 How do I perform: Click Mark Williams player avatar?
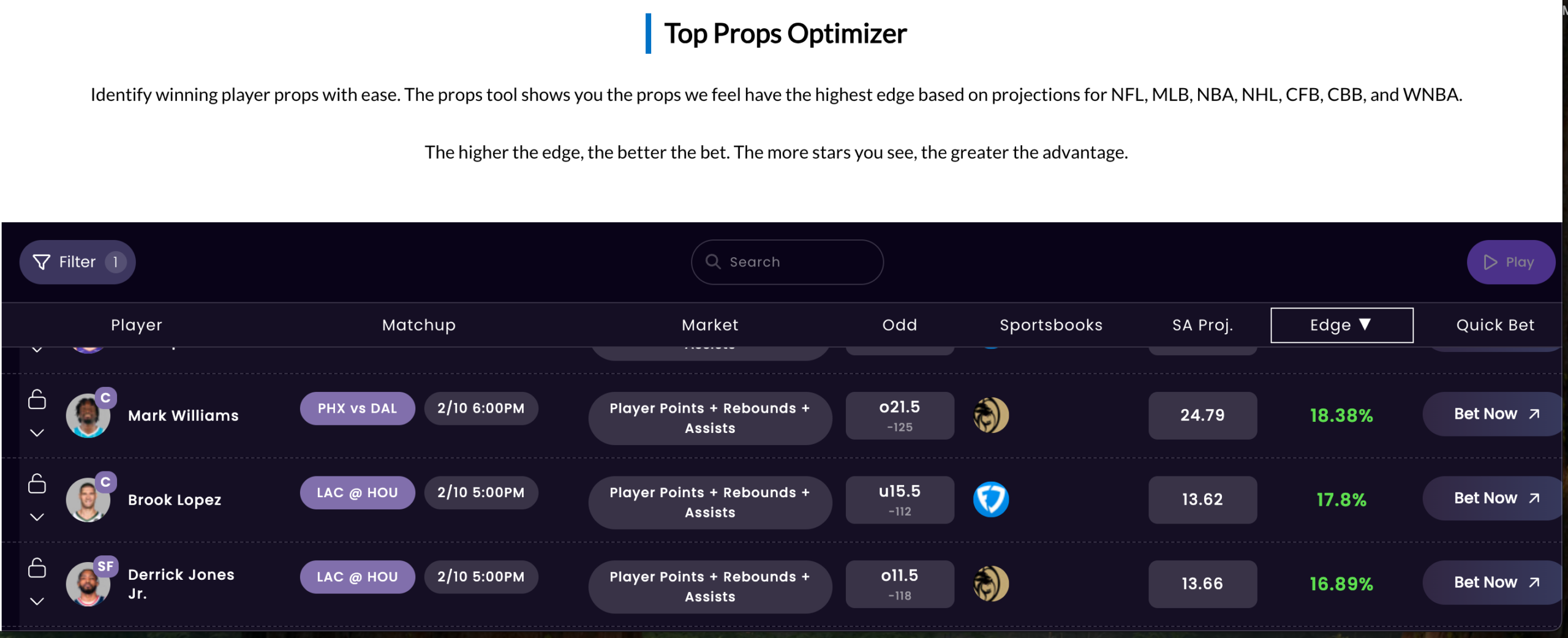pyautogui.click(x=88, y=416)
